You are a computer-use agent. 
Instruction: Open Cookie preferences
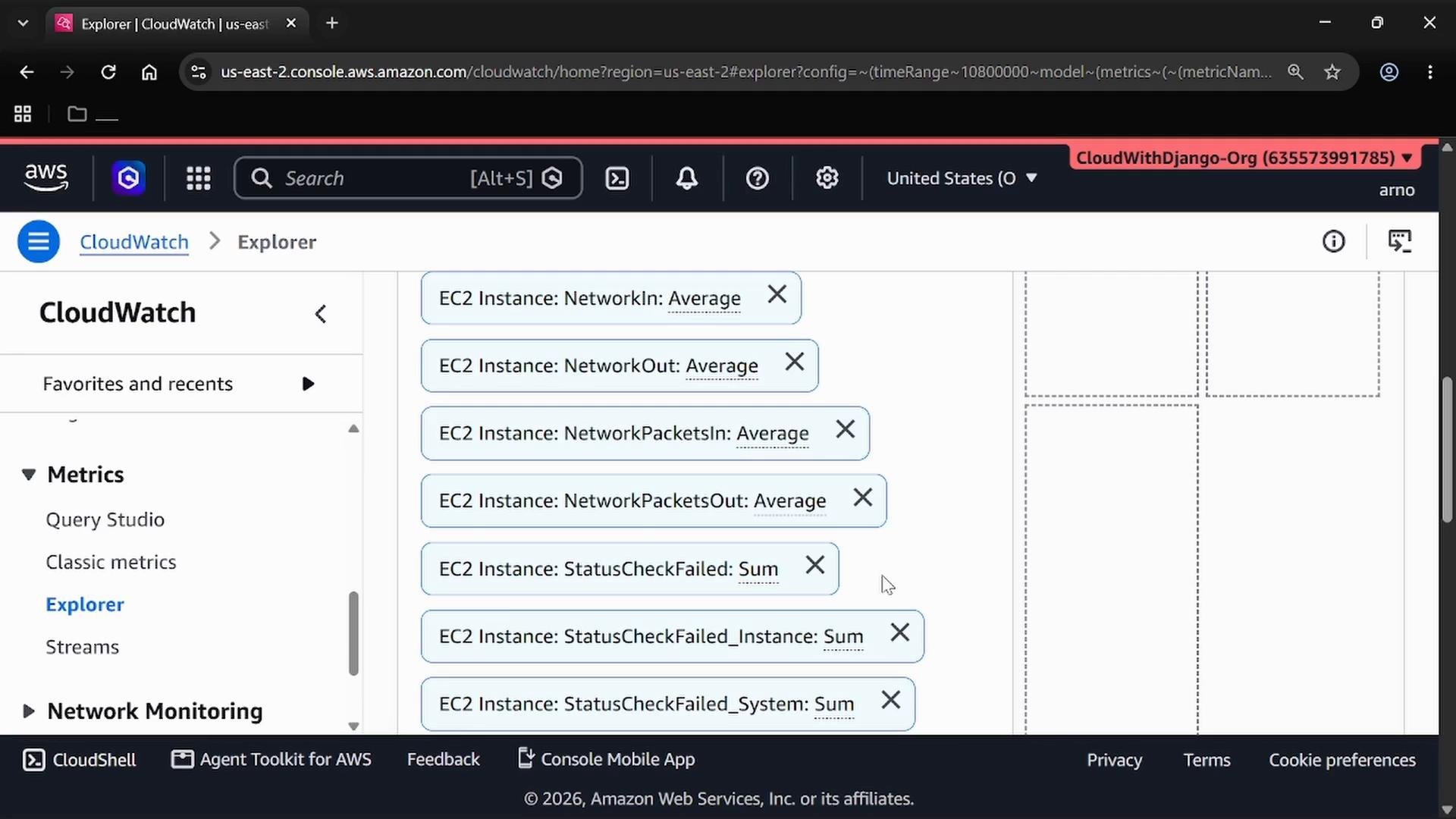click(1342, 761)
